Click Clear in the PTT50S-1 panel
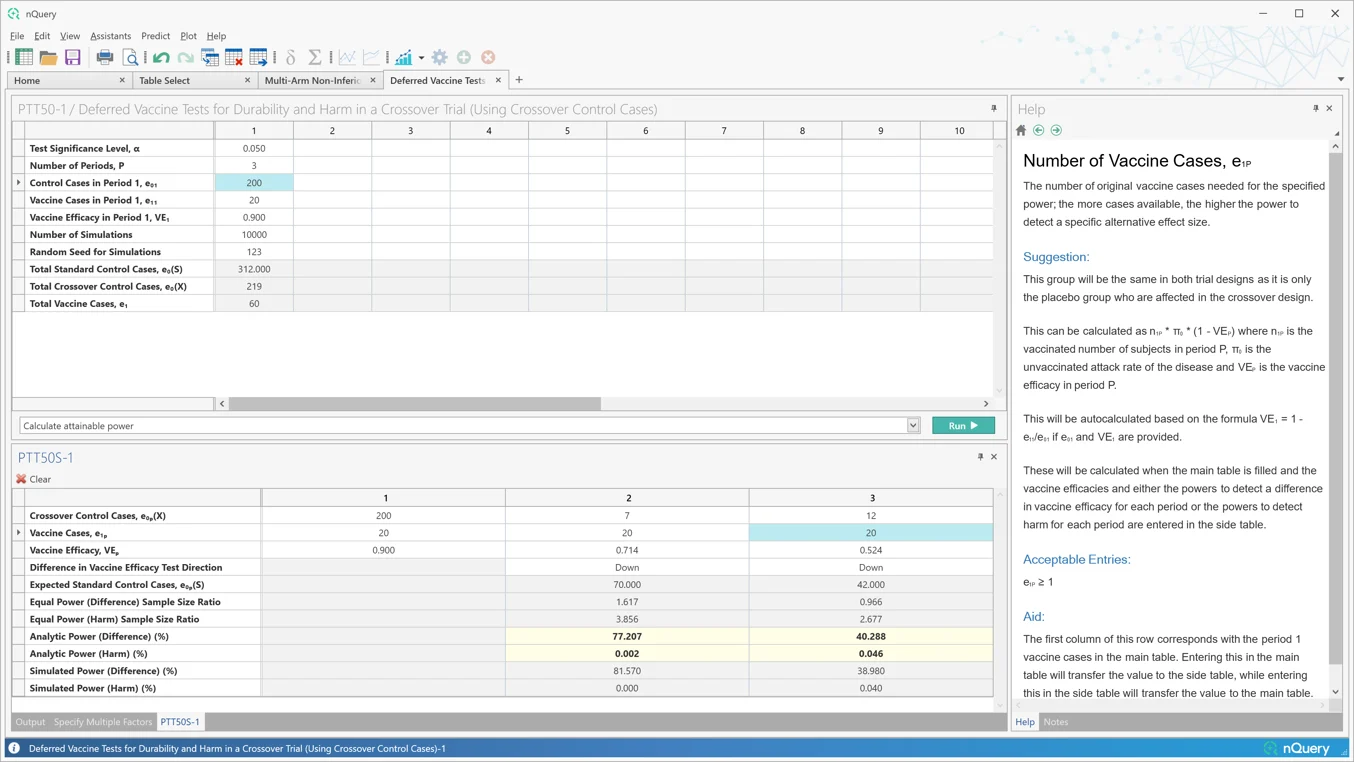This screenshot has height=762, width=1354. (34, 479)
